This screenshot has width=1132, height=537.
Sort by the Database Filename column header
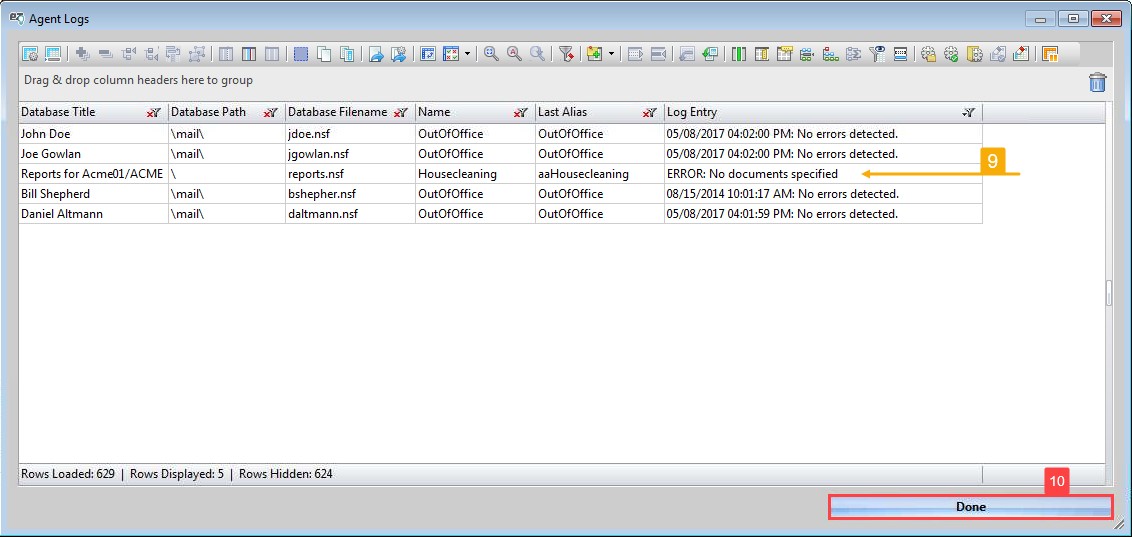(x=337, y=112)
